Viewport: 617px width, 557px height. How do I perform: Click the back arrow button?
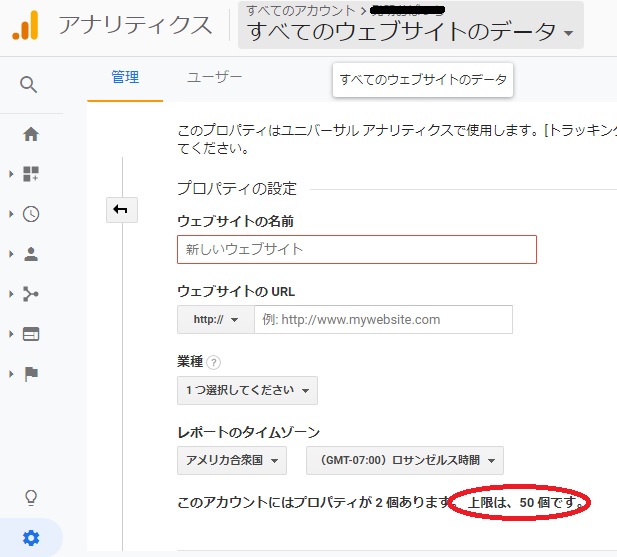[122, 209]
